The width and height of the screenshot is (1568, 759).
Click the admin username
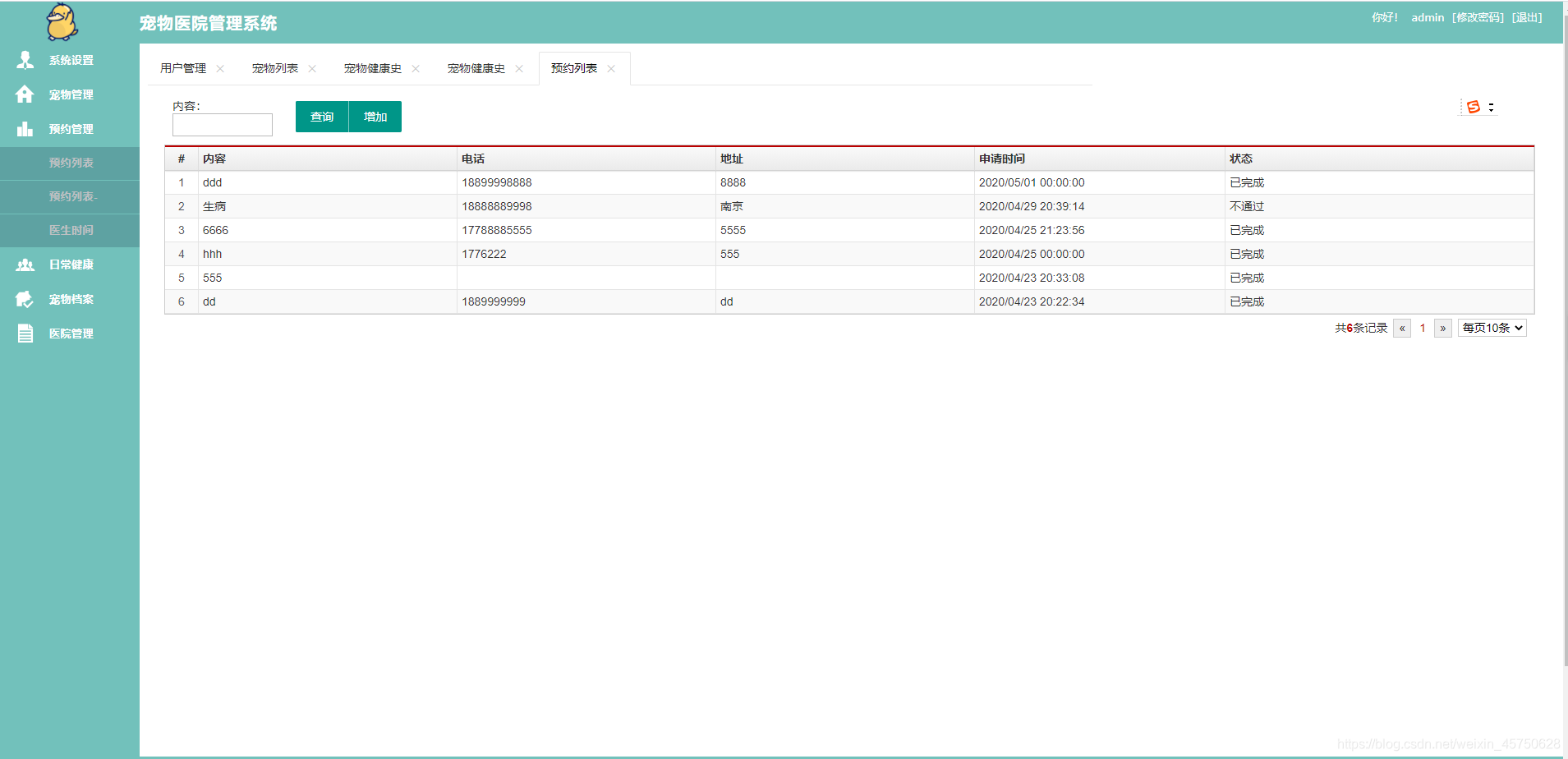coord(1428,17)
